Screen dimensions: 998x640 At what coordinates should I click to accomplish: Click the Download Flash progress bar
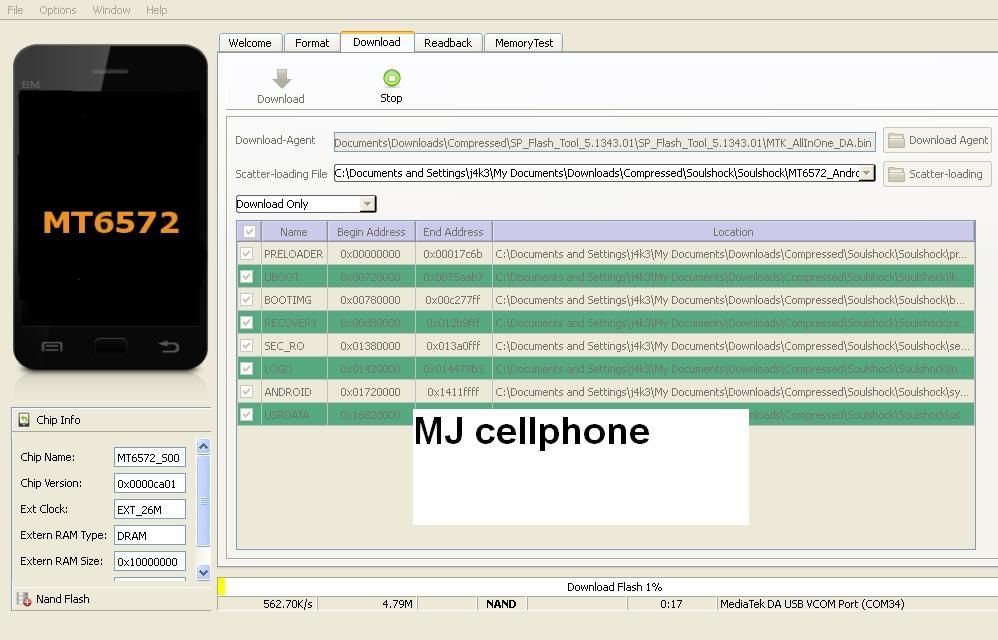point(614,587)
